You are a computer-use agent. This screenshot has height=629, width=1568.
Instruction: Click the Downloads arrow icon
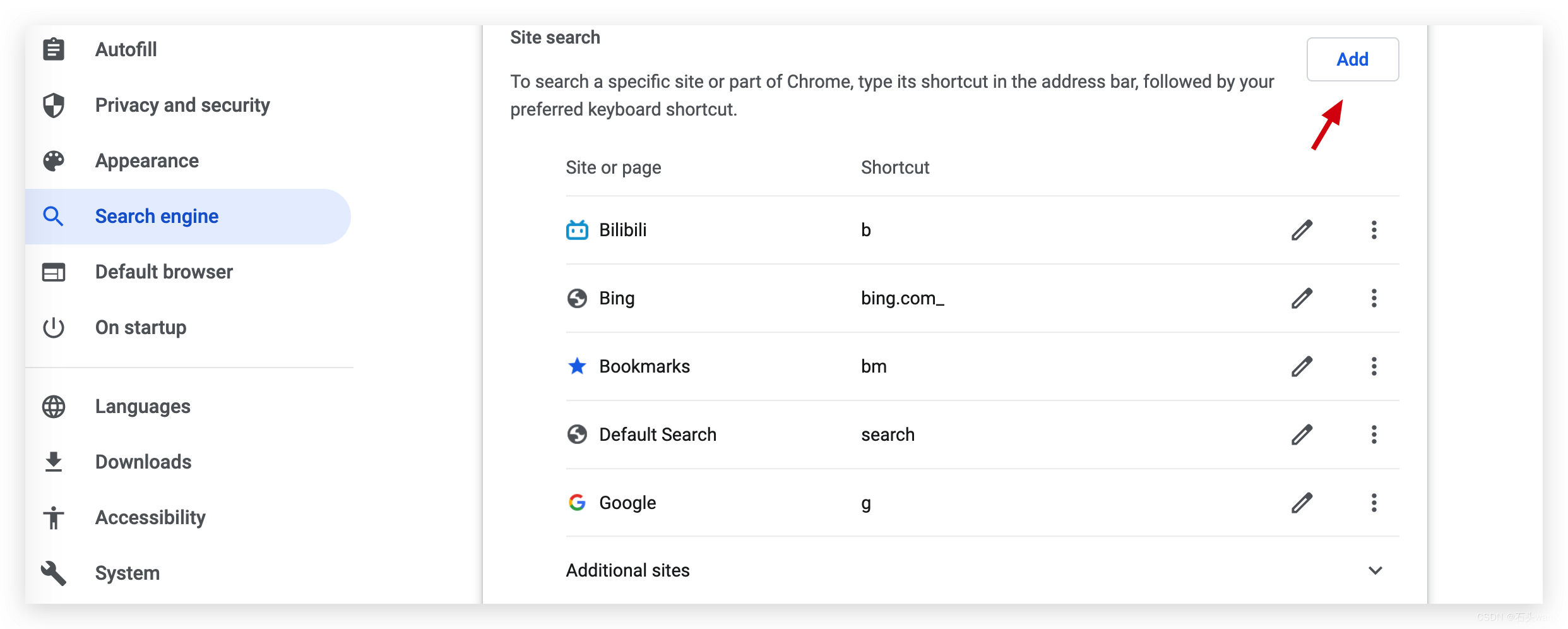click(54, 462)
